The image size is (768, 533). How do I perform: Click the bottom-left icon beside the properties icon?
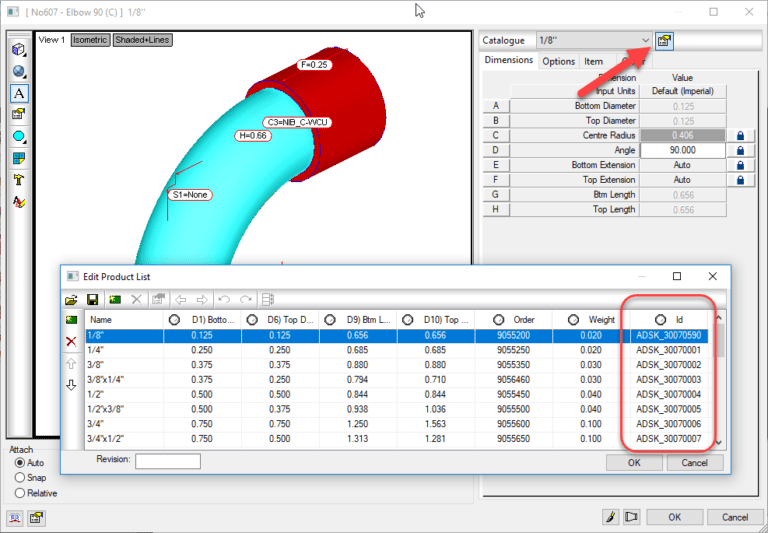click(15, 517)
